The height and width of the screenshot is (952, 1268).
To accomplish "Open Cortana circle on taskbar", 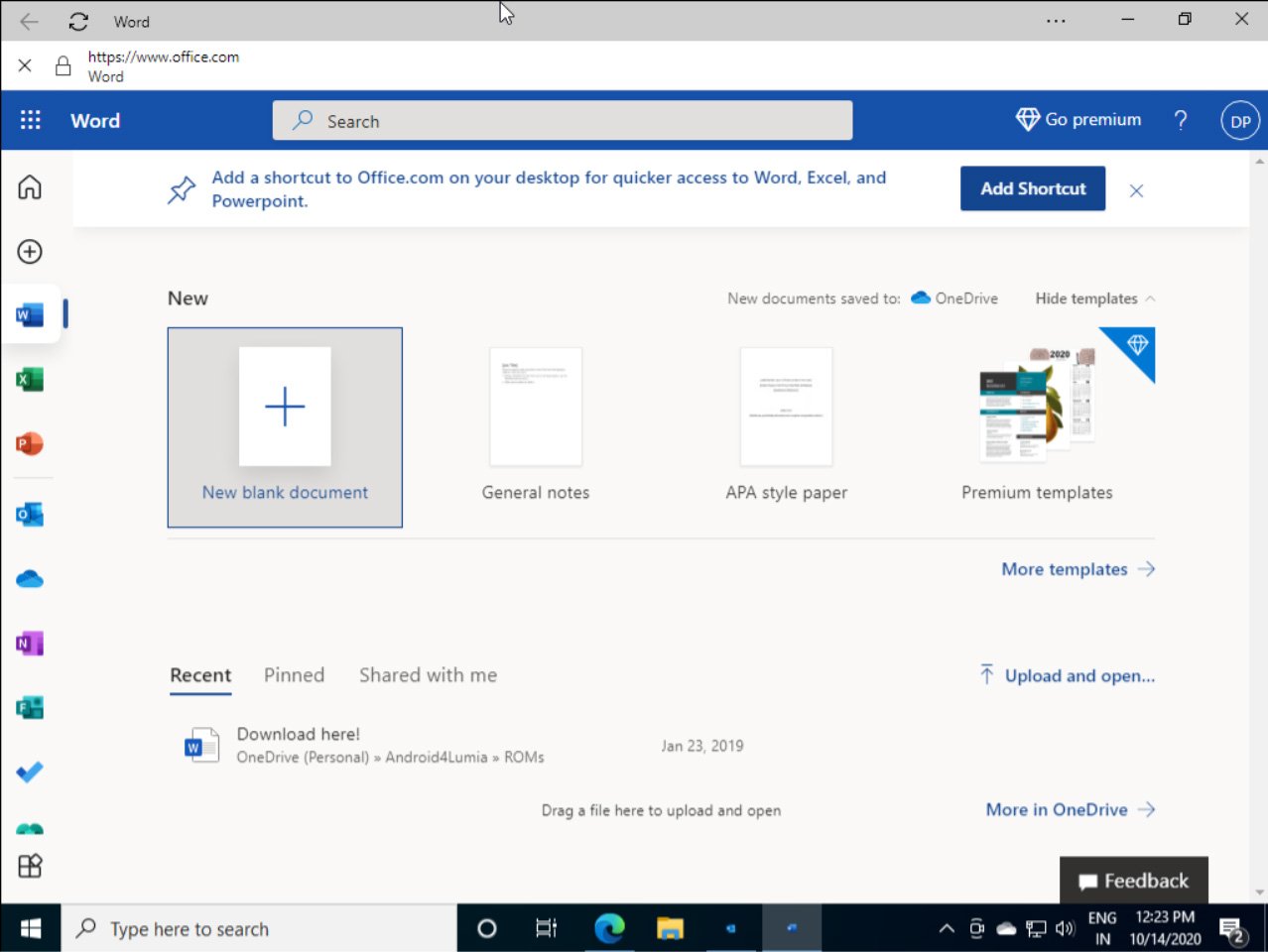I will click(486, 928).
